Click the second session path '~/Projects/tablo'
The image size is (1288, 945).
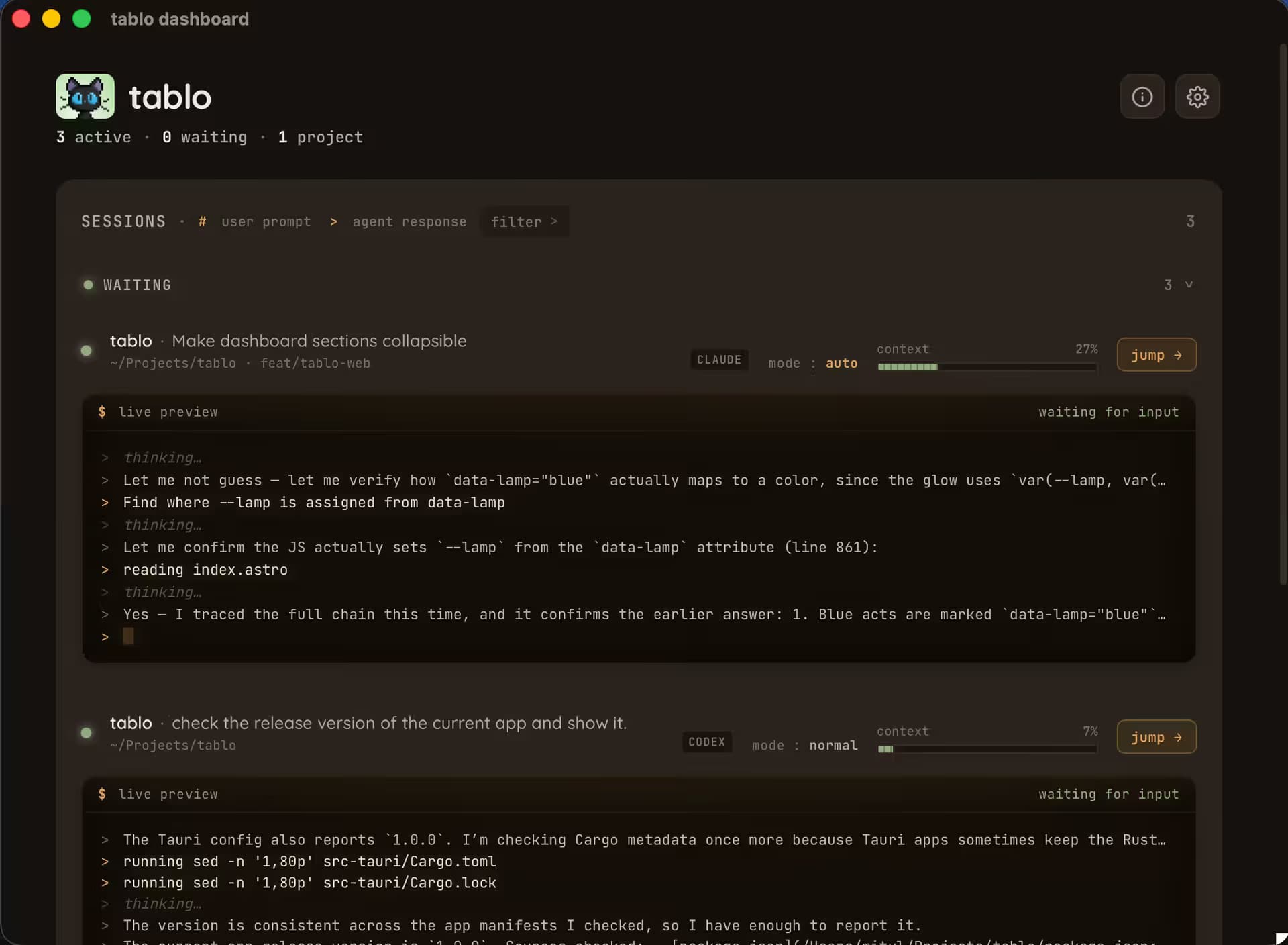coord(173,745)
